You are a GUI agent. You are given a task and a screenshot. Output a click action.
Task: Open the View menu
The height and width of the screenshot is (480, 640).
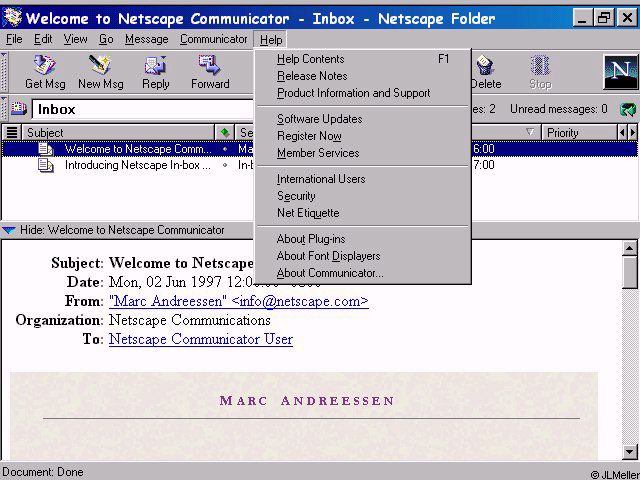(x=75, y=39)
